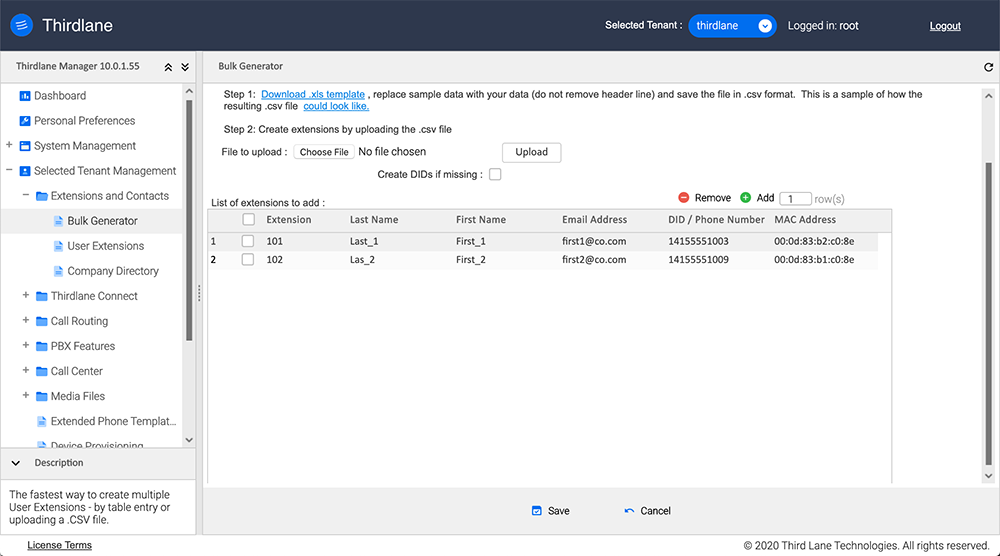Click the refresh icon in Bulk Generator header

pos(989,67)
